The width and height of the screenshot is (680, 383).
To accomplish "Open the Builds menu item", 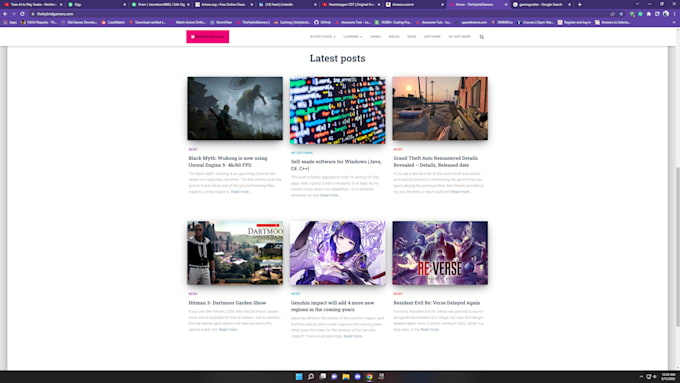I will tap(394, 37).
